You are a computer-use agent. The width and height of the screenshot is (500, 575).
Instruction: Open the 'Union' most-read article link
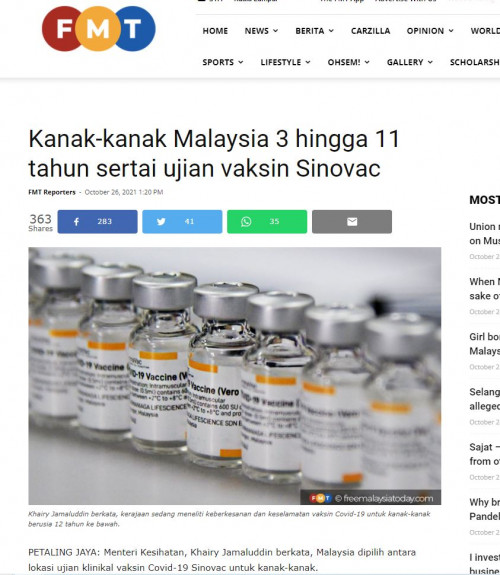(x=484, y=234)
